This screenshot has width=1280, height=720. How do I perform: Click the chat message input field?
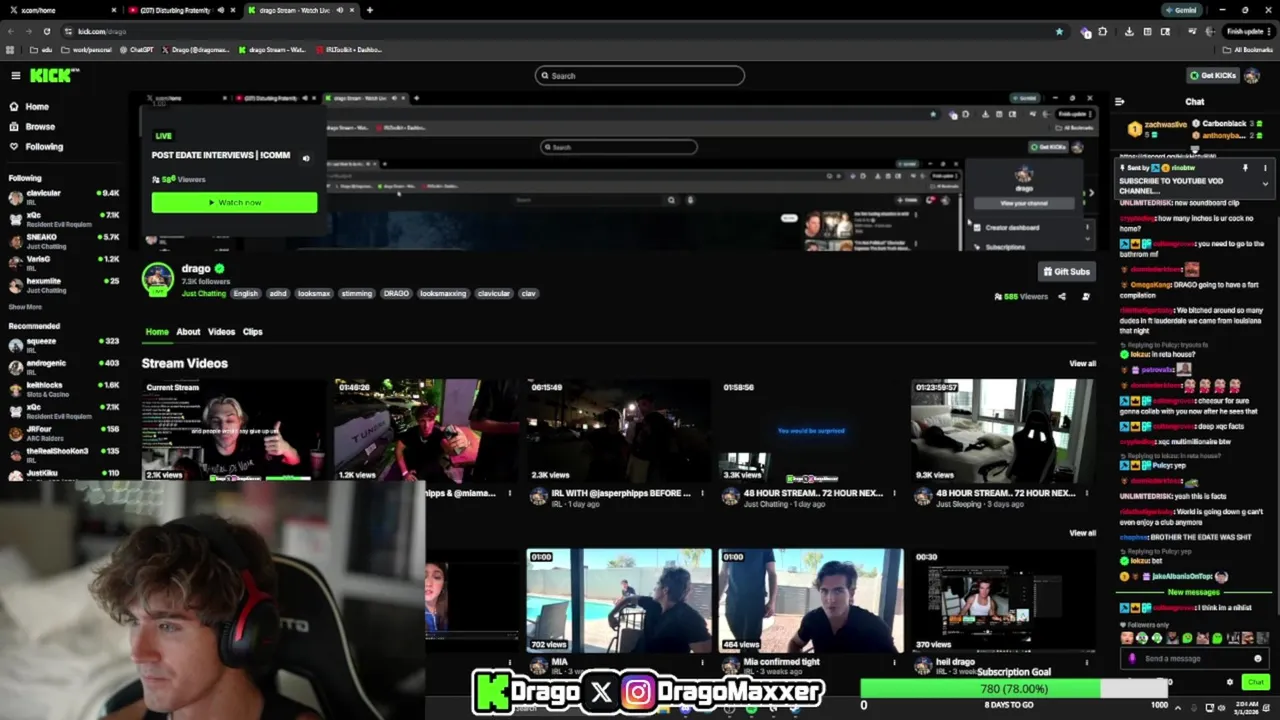pos(1195,659)
